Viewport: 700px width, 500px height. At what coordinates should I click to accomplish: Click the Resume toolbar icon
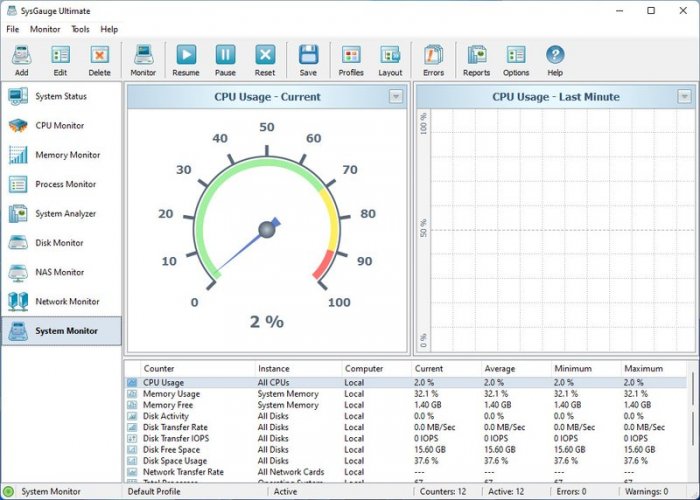186,56
